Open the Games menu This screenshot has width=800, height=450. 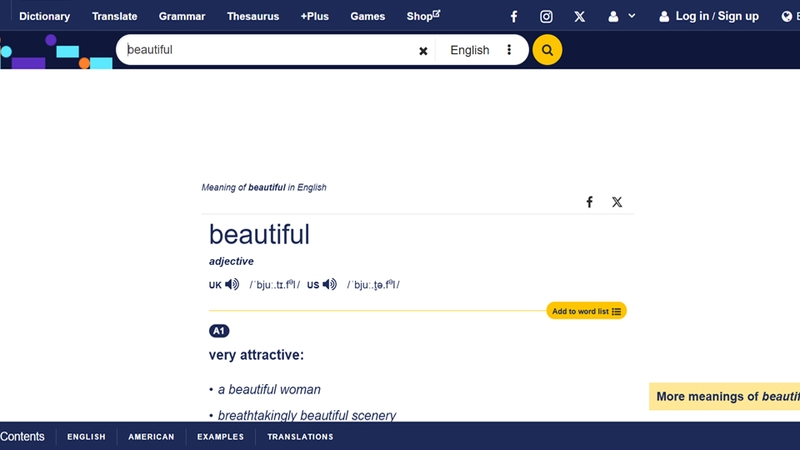(x=367, y=16)
